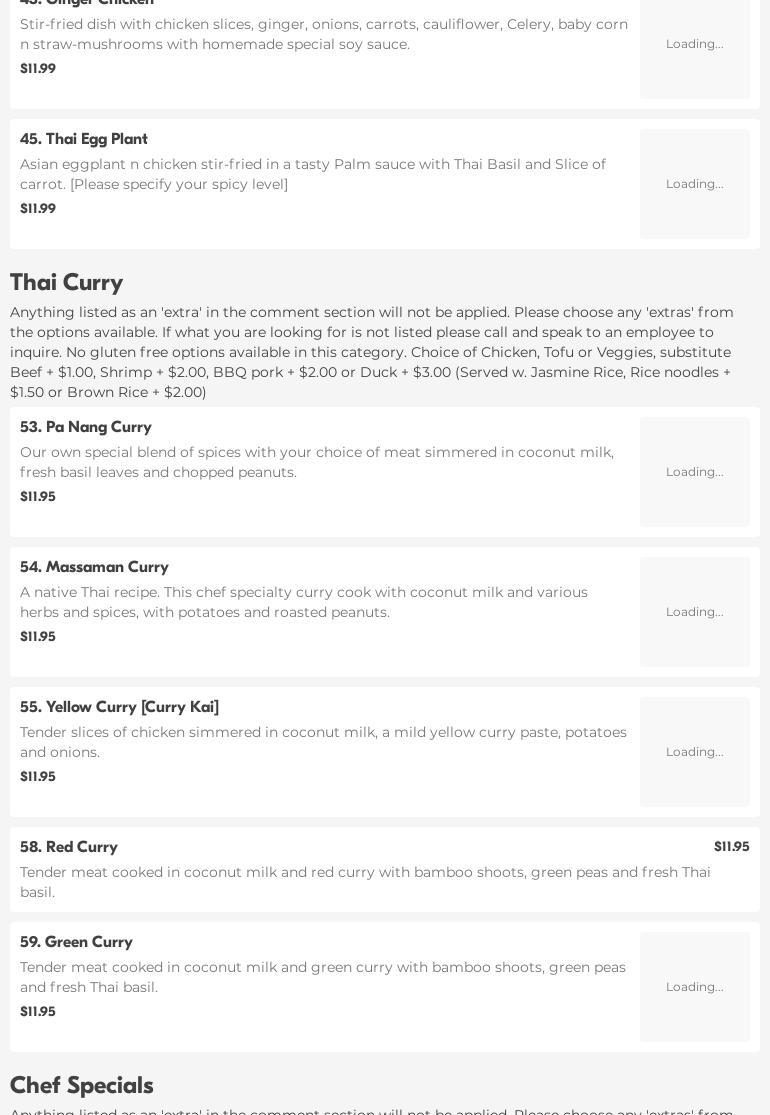Open the 59. Green Curry item title
Image resolution: width=770 pixels, height=1115 pixels.
pos(76,942)
